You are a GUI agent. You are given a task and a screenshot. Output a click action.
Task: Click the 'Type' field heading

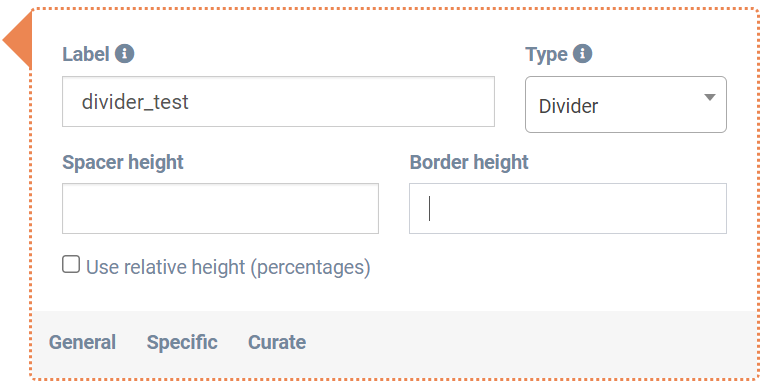click(546, 54)
